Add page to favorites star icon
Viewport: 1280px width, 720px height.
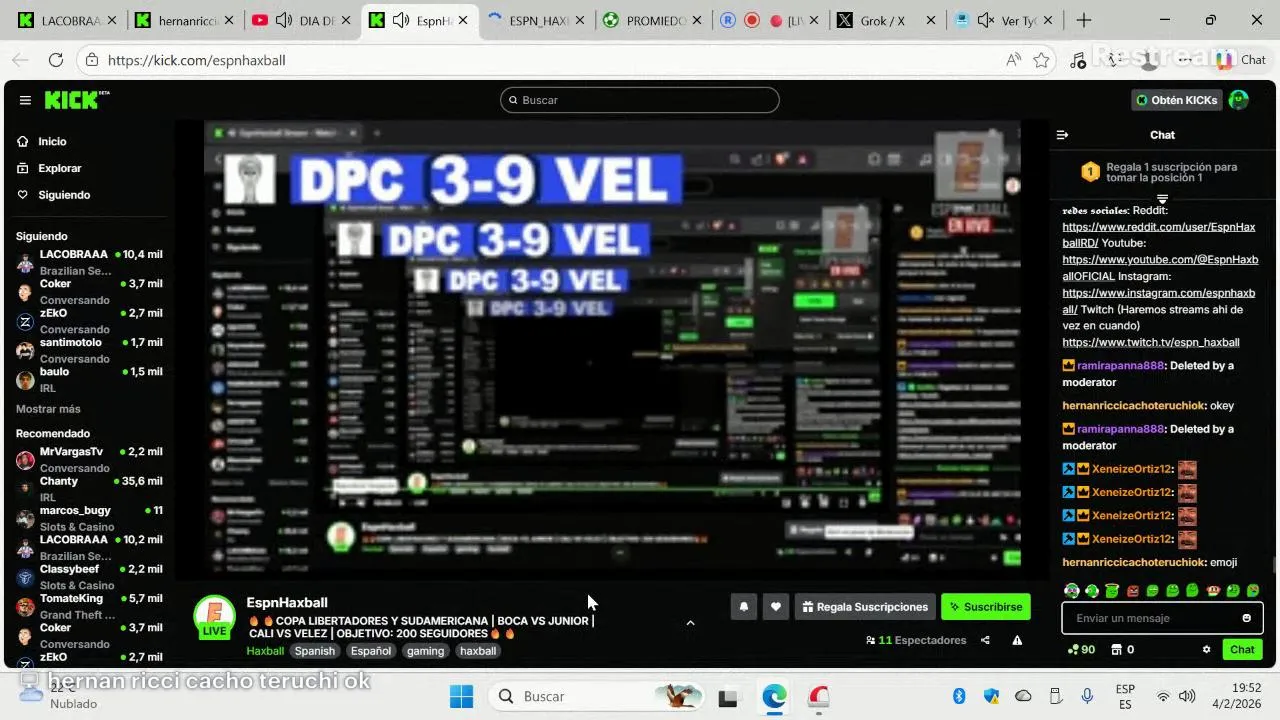click(1042, 60)
